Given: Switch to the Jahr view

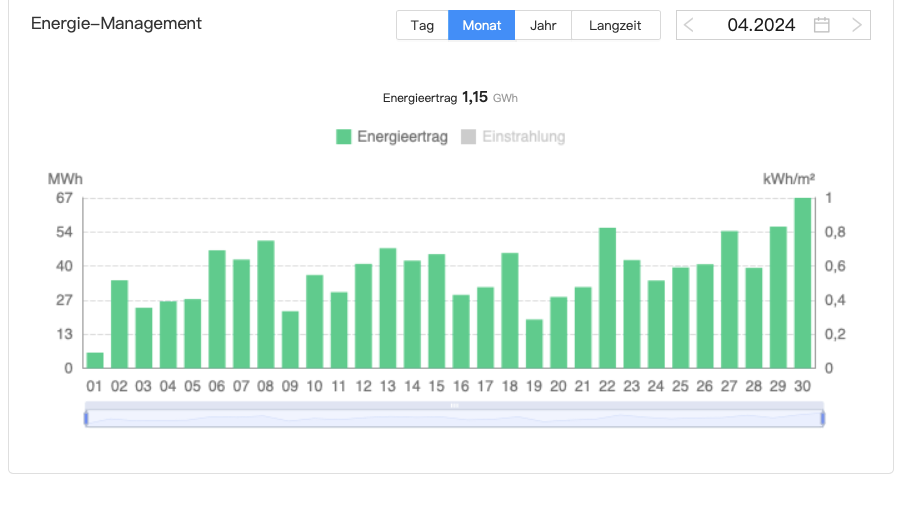Looking at the screenshot, I should (x=543, y=25).
